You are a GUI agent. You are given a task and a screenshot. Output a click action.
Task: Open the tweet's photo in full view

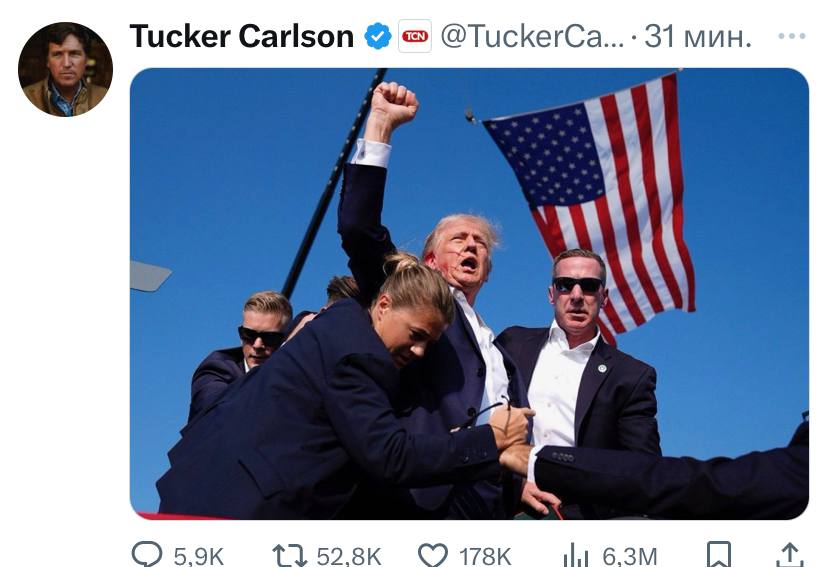click(x=469, y=294)
